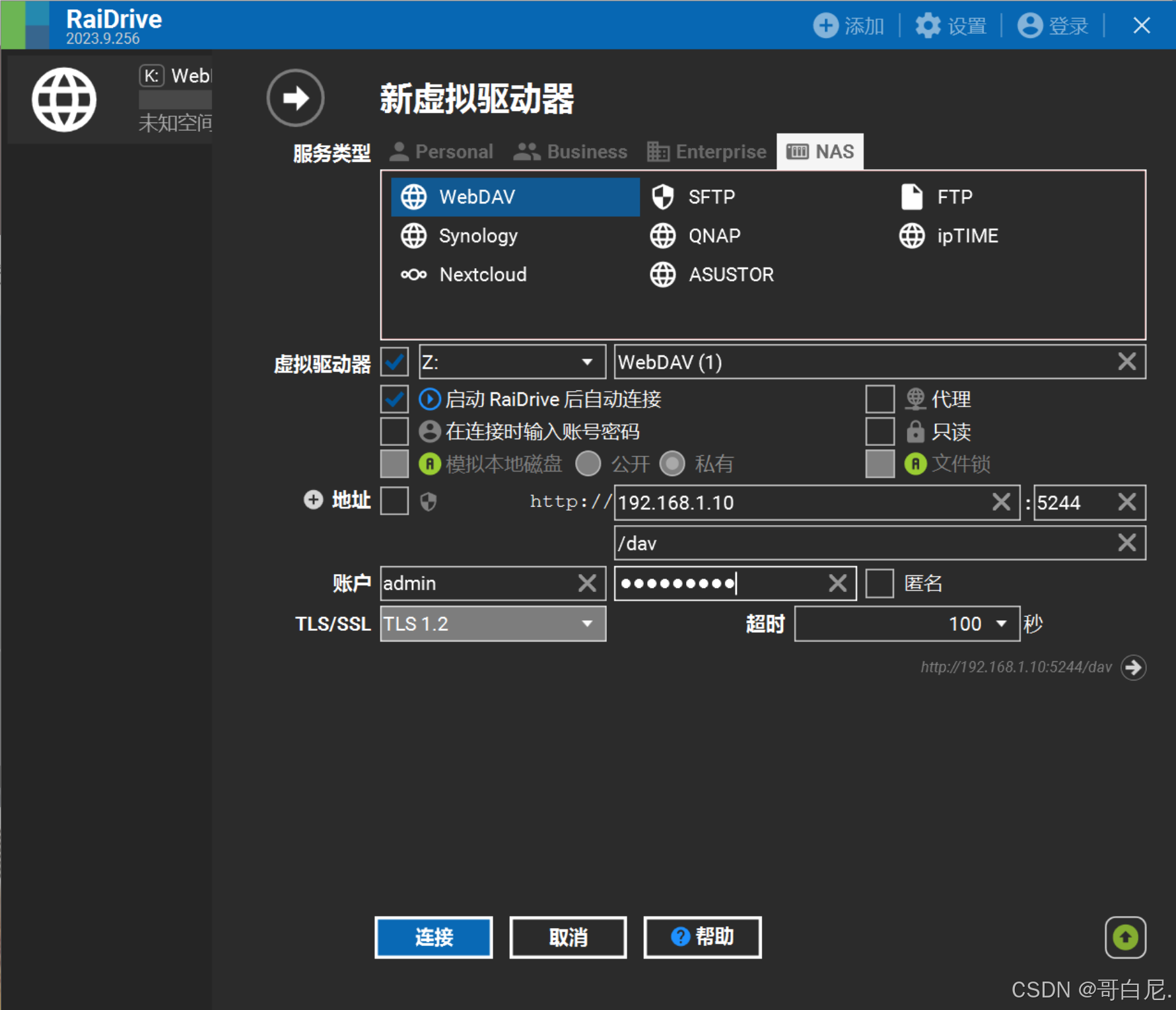
Task: Enable the Anonymous (匿名) checkbox
Action: point(880,583)
